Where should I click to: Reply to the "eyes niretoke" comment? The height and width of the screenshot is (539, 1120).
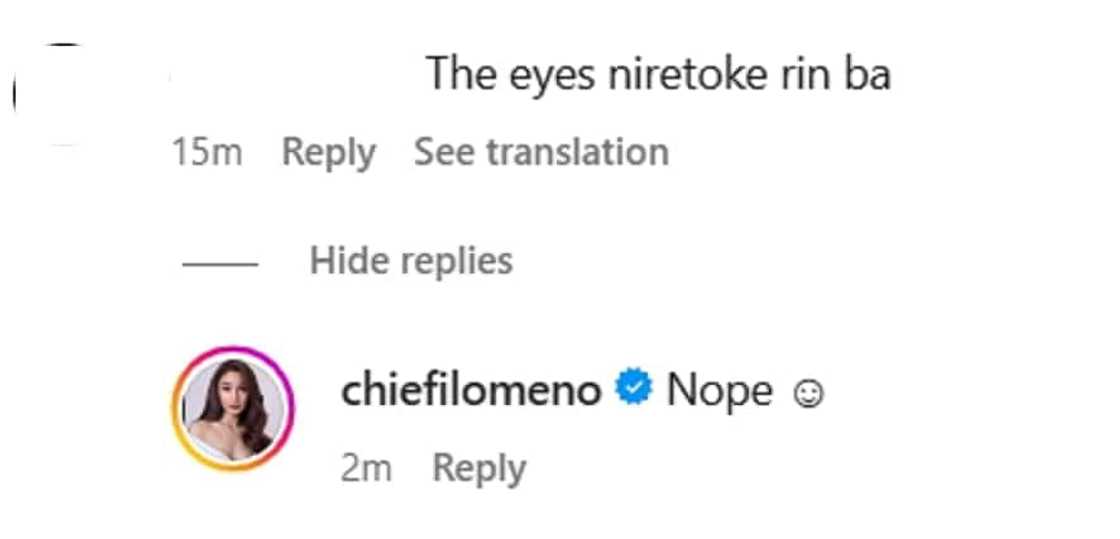(329, 153)
